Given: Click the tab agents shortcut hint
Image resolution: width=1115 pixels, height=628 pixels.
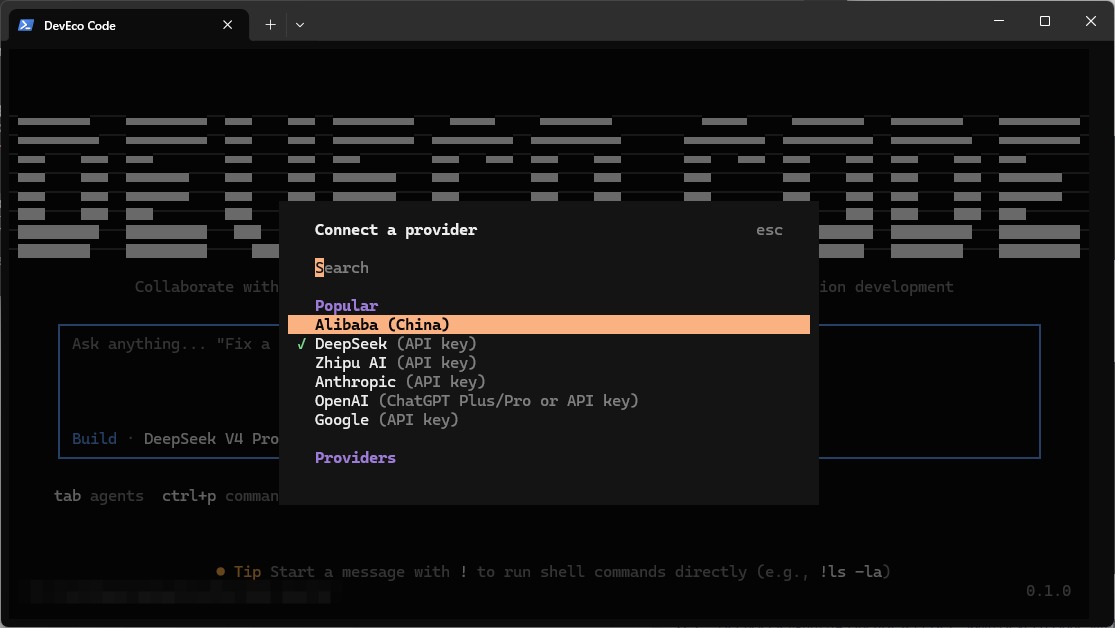Looking at the screenshot, I should click(x=99, y=496).
